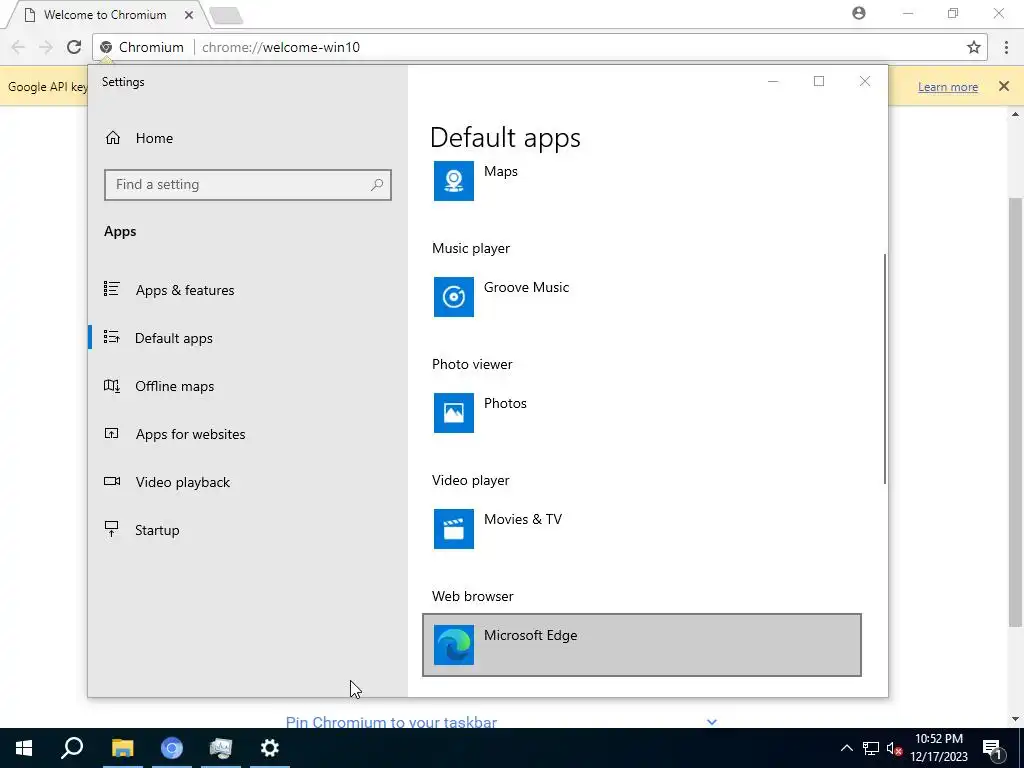This screenshot has height=768, width=1024.
Task: Open the Windows Start menu
Action: coord(24,748)
